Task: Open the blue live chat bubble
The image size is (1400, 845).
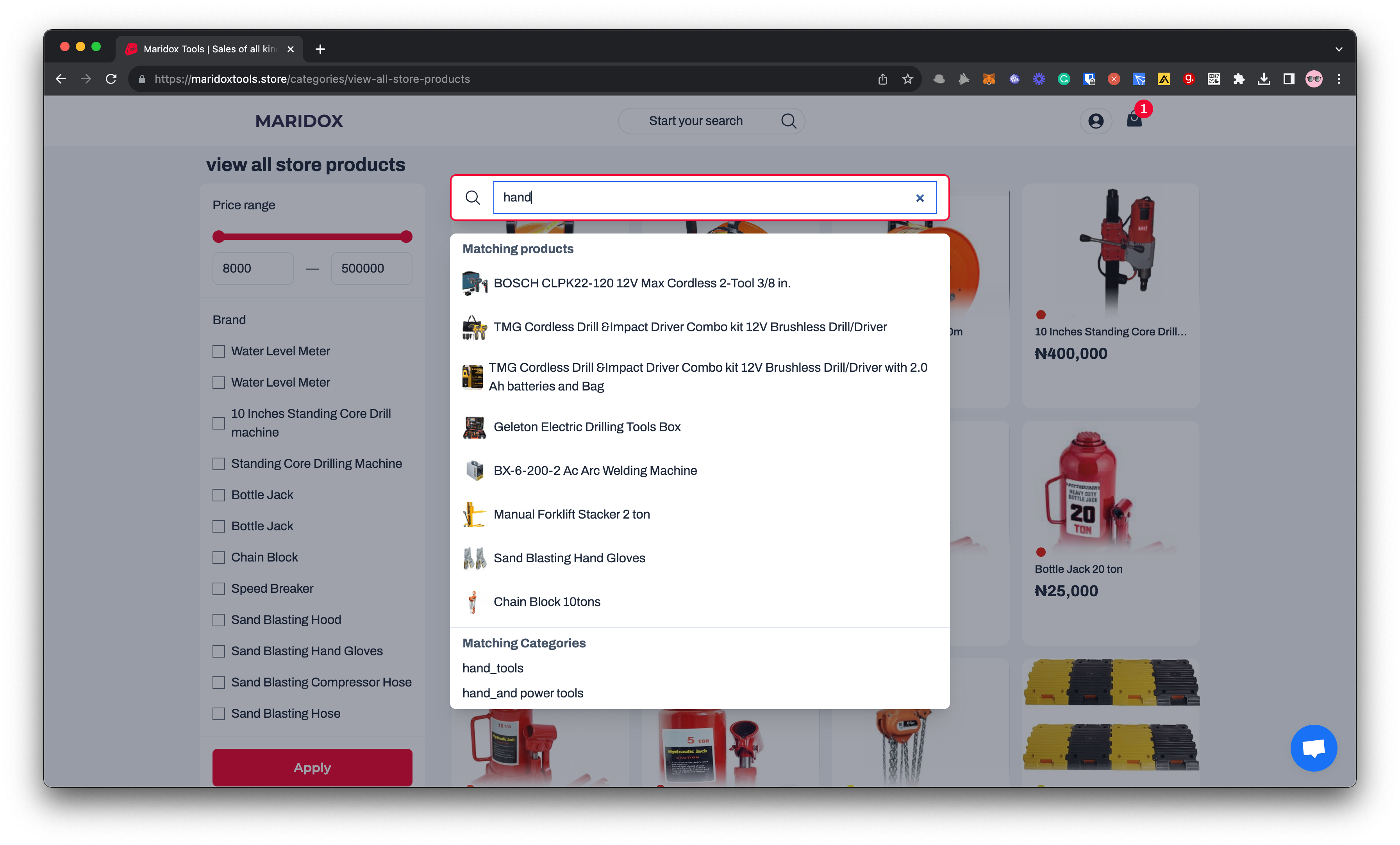Action: click(1314, 748)
